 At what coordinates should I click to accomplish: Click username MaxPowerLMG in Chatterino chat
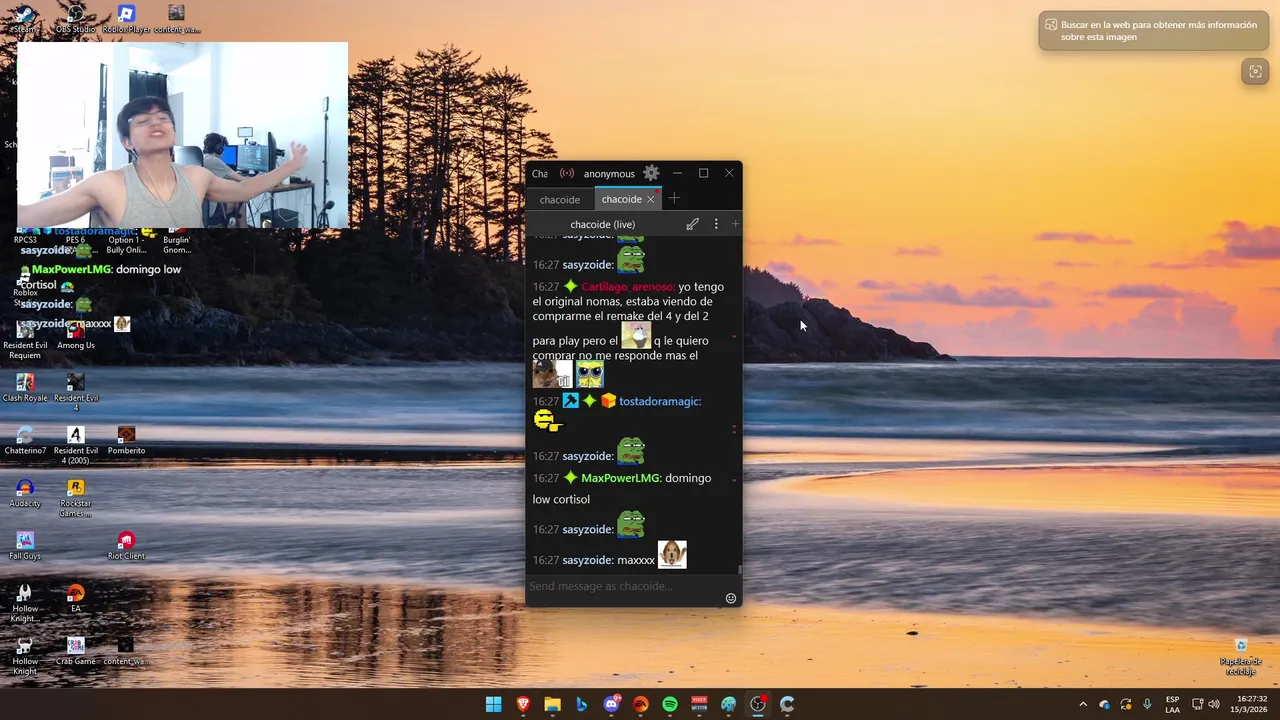coord(621,478)
